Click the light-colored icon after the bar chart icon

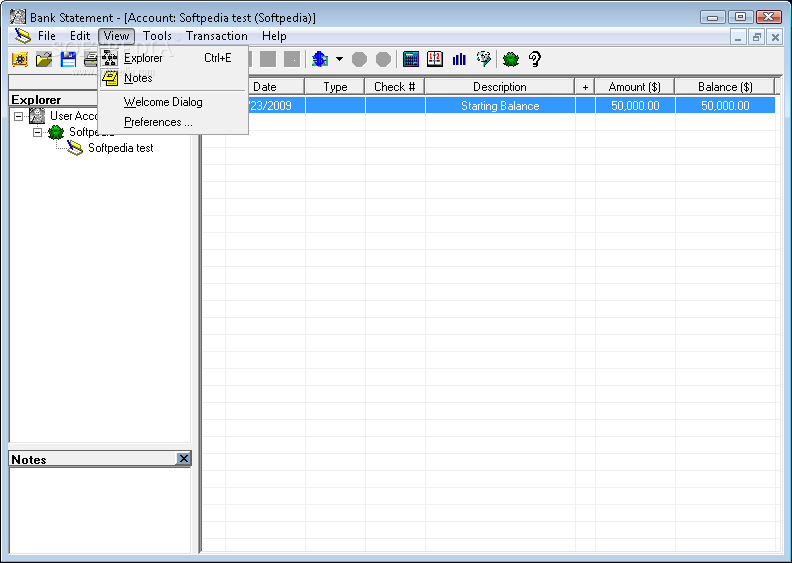point(483,60)
